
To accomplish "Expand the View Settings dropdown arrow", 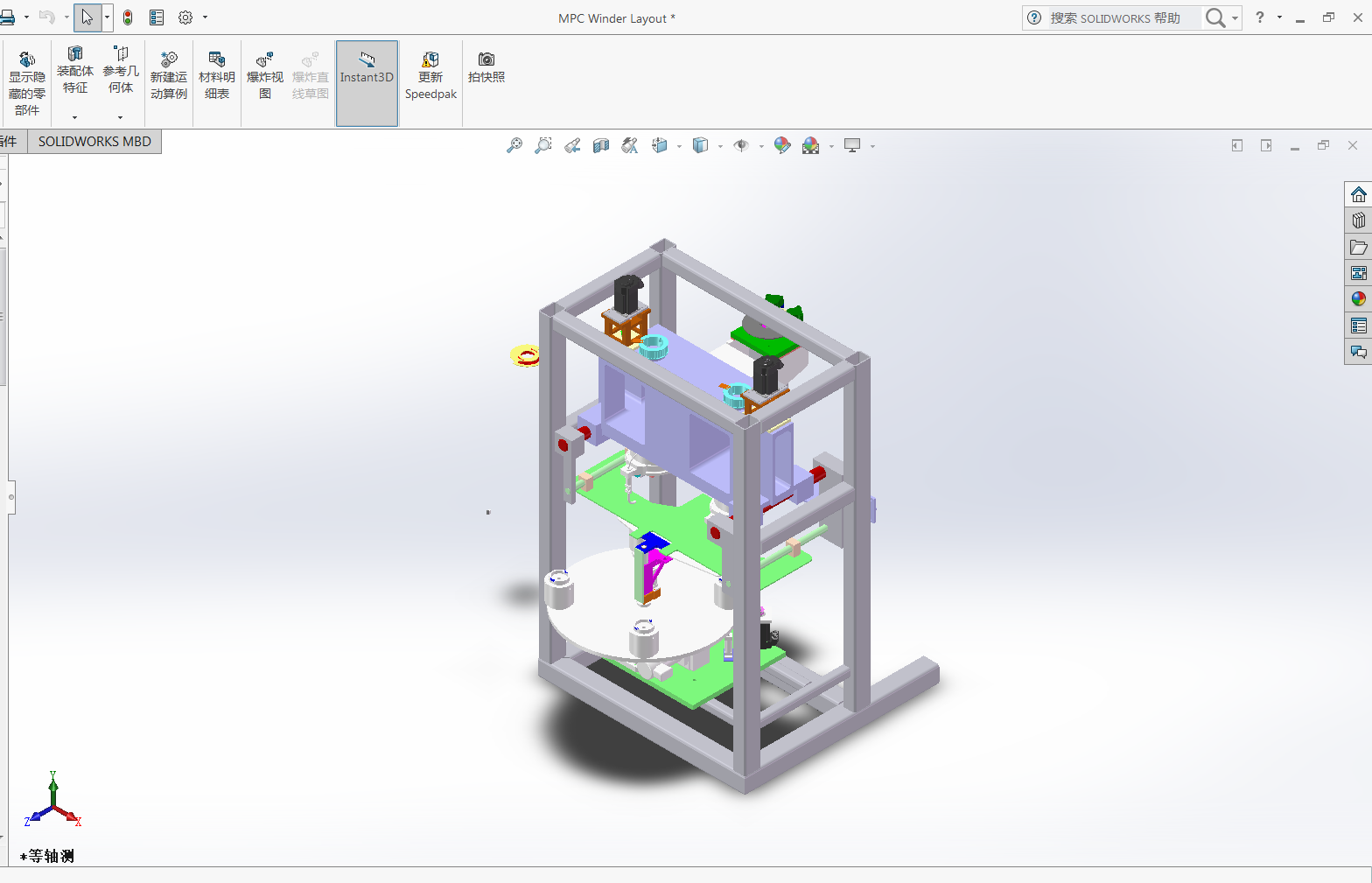I will pyautogui.click(x=872, y=146).
